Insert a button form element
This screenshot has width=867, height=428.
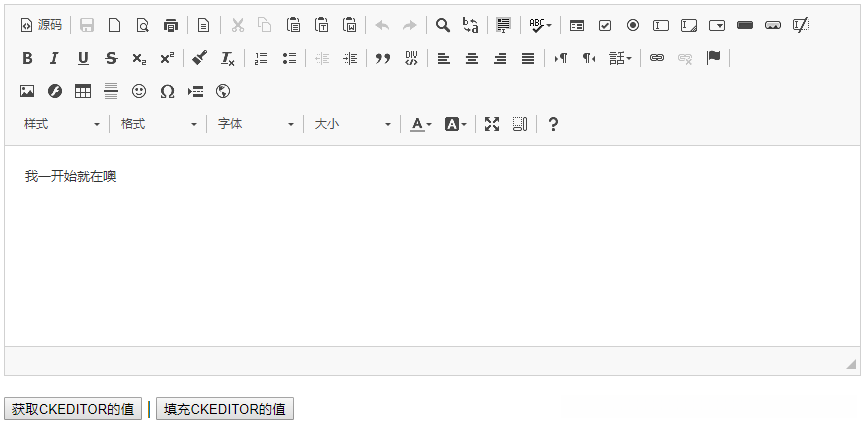tap(745, 25)
